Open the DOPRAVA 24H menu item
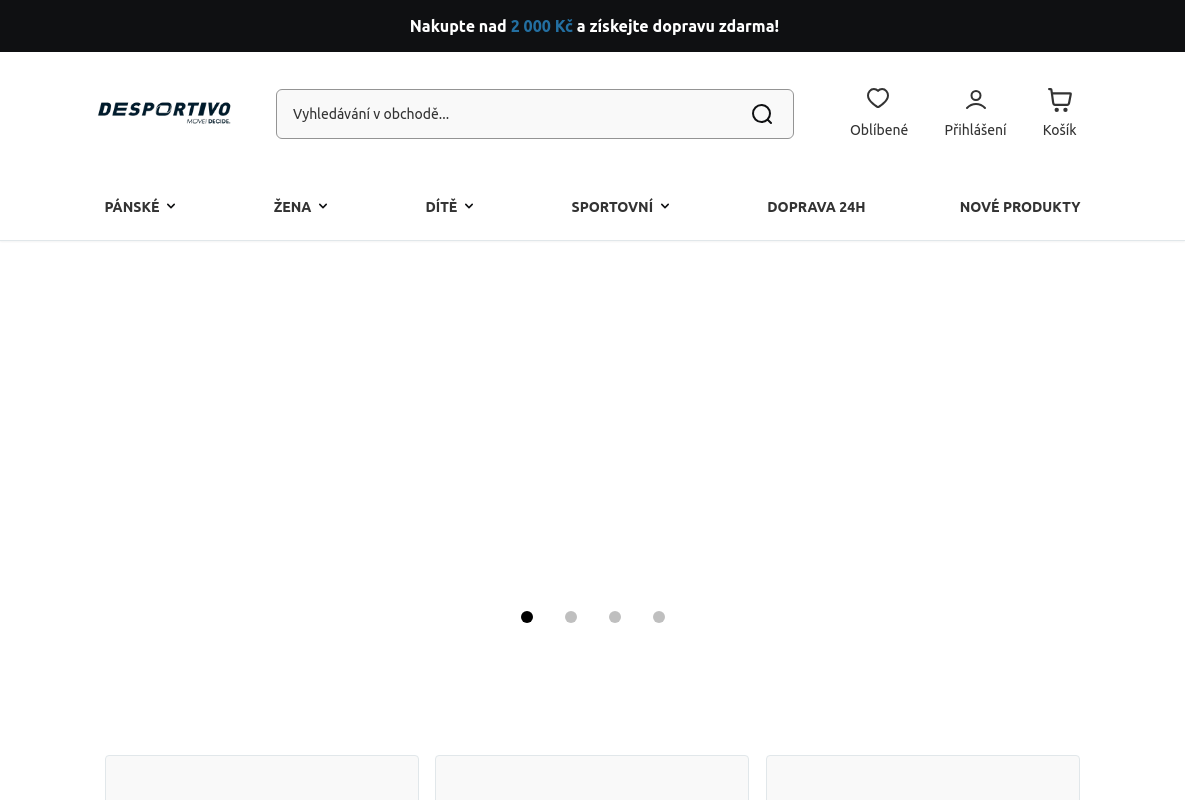Image resolution: width=1200 pixels, height=800 pixels. point(816,207)
